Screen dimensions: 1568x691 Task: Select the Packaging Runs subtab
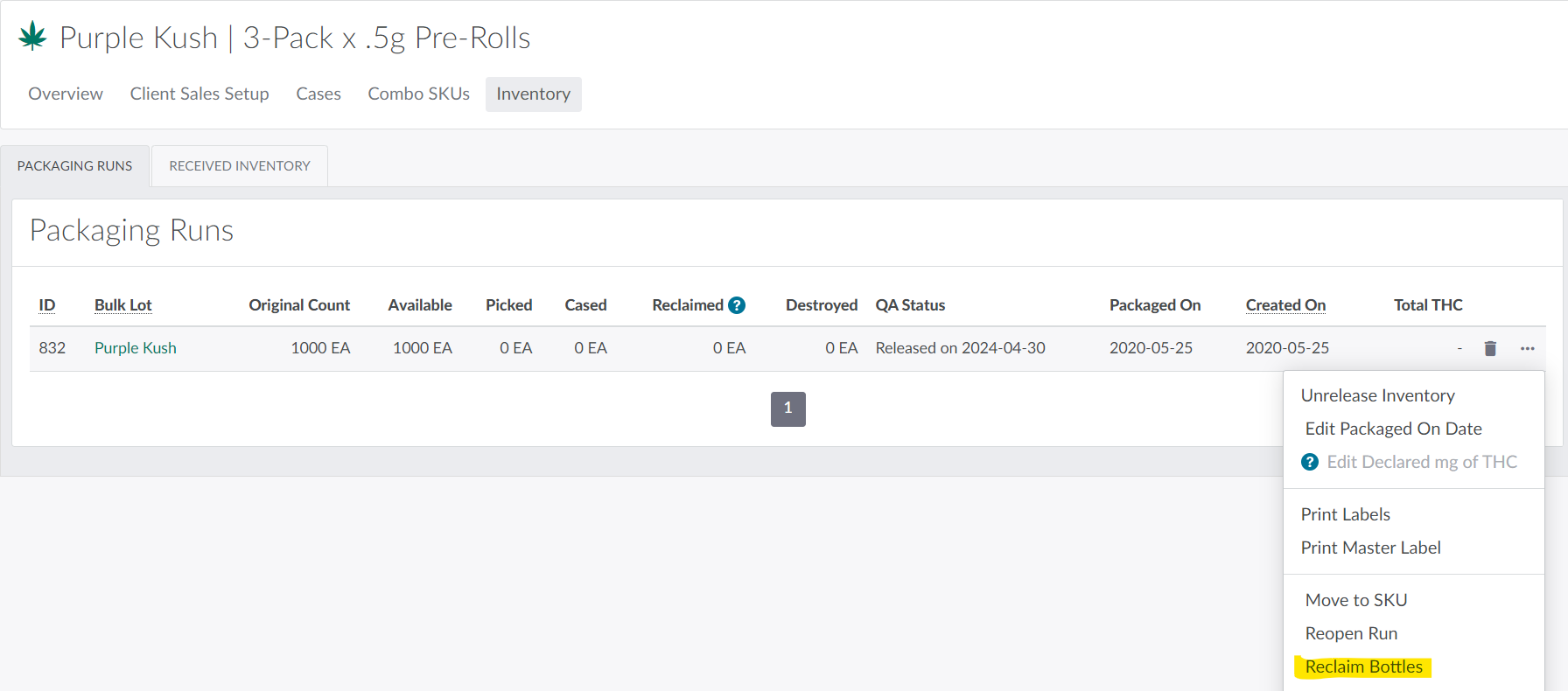pyautogui.click(x=75, y=166)
